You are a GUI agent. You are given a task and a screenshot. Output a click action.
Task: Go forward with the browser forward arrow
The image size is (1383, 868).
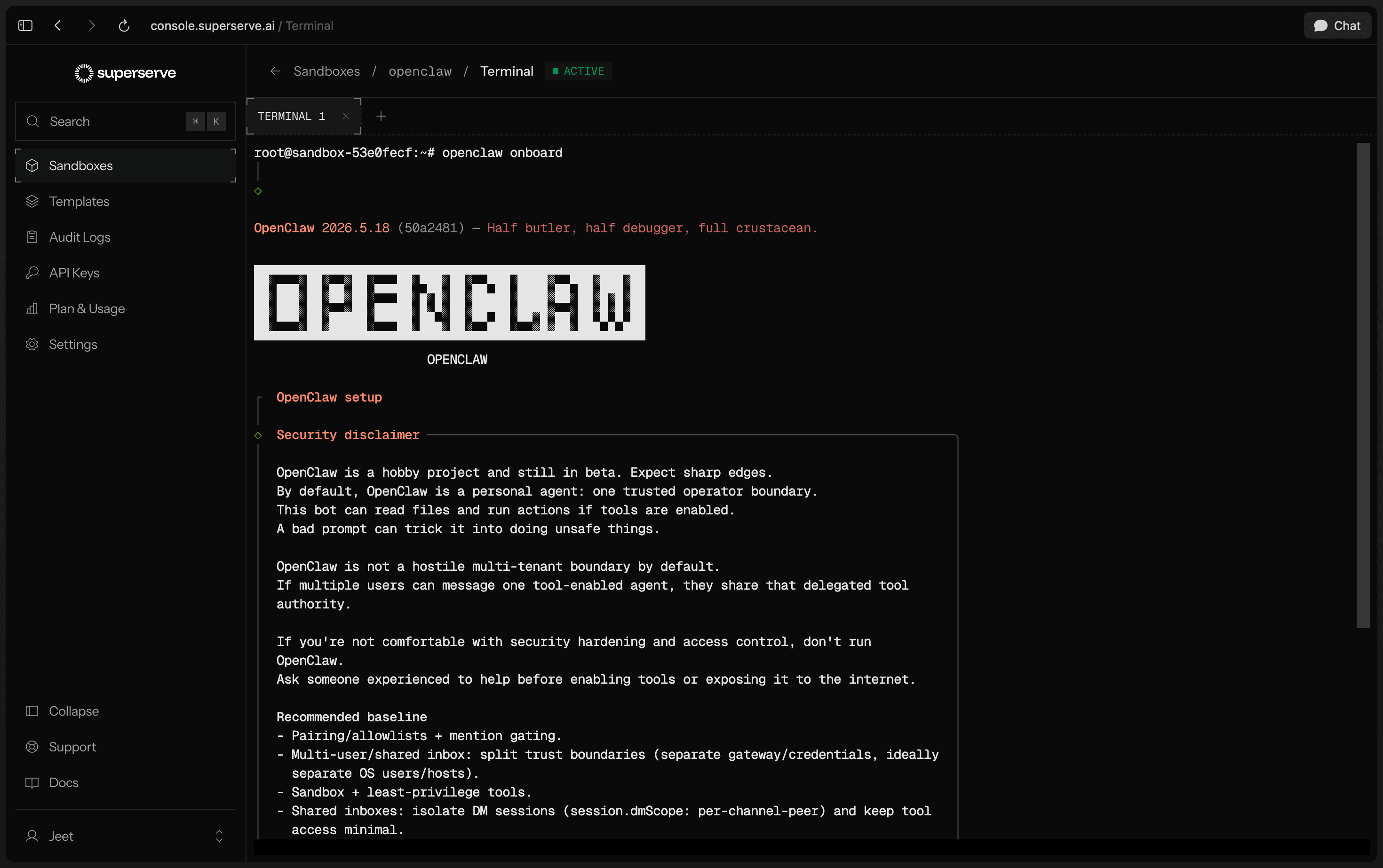point(91,26)
